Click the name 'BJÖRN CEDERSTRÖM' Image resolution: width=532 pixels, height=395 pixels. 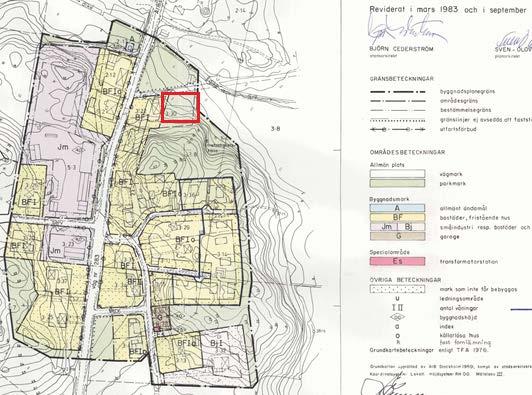pyautogui.click(x=401, y=49)
